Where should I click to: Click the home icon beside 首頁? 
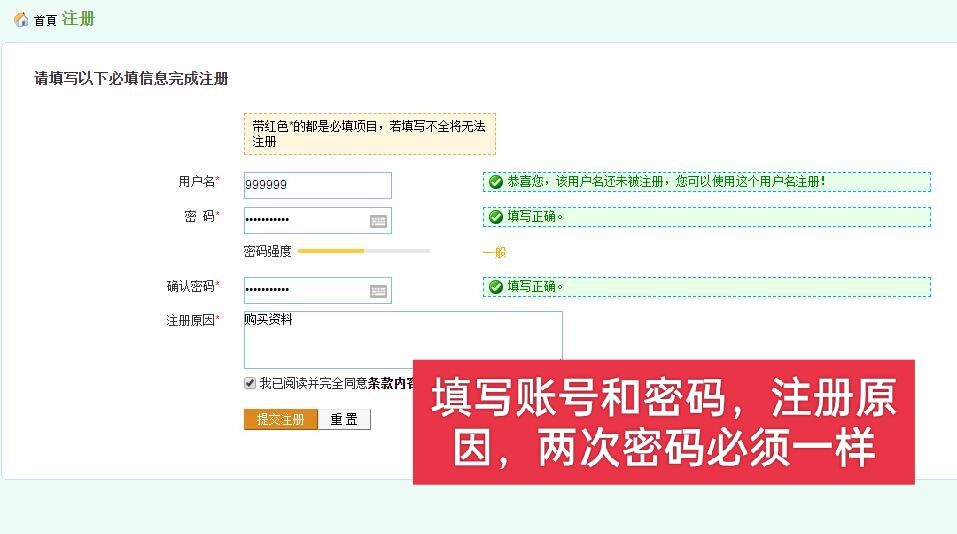[x=21, y=20]
